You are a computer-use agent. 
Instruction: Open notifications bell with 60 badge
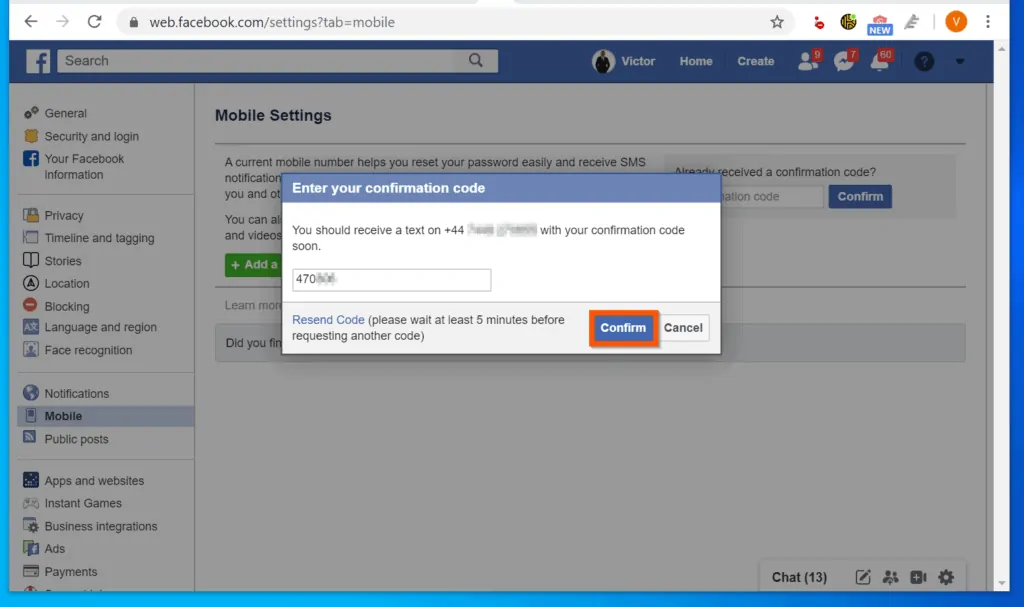point(880,61)
